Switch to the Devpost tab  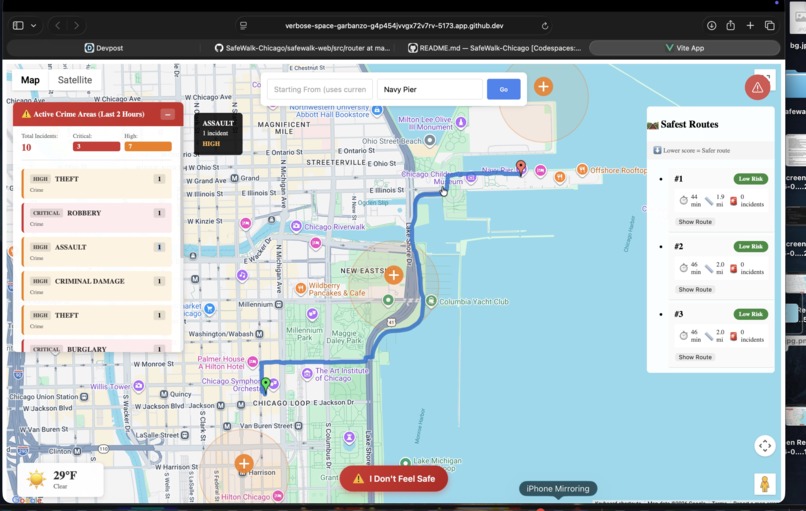pos(103,48)
